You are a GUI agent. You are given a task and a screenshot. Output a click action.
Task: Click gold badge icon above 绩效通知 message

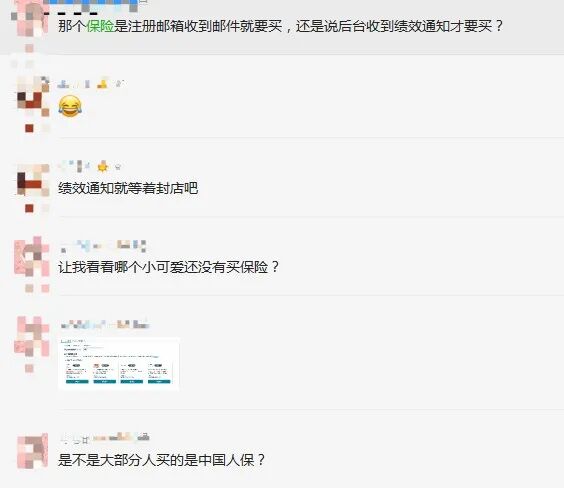[103, 166]
